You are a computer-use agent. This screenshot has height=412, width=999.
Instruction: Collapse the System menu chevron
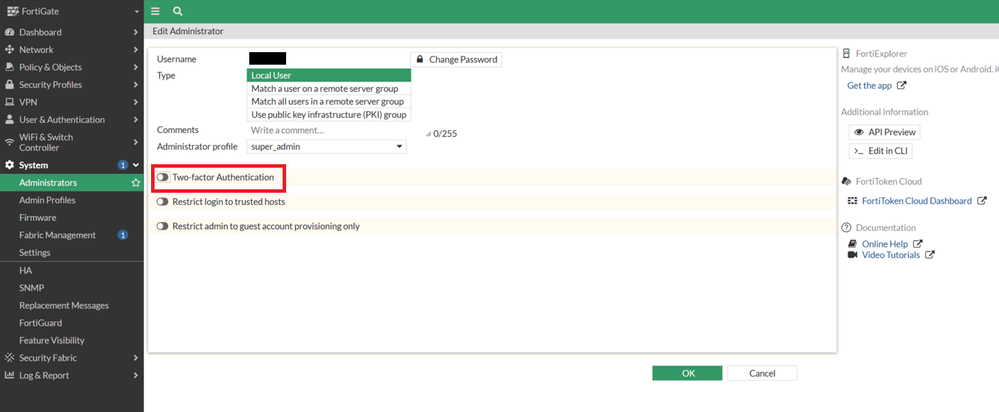[x=136, y=165]
